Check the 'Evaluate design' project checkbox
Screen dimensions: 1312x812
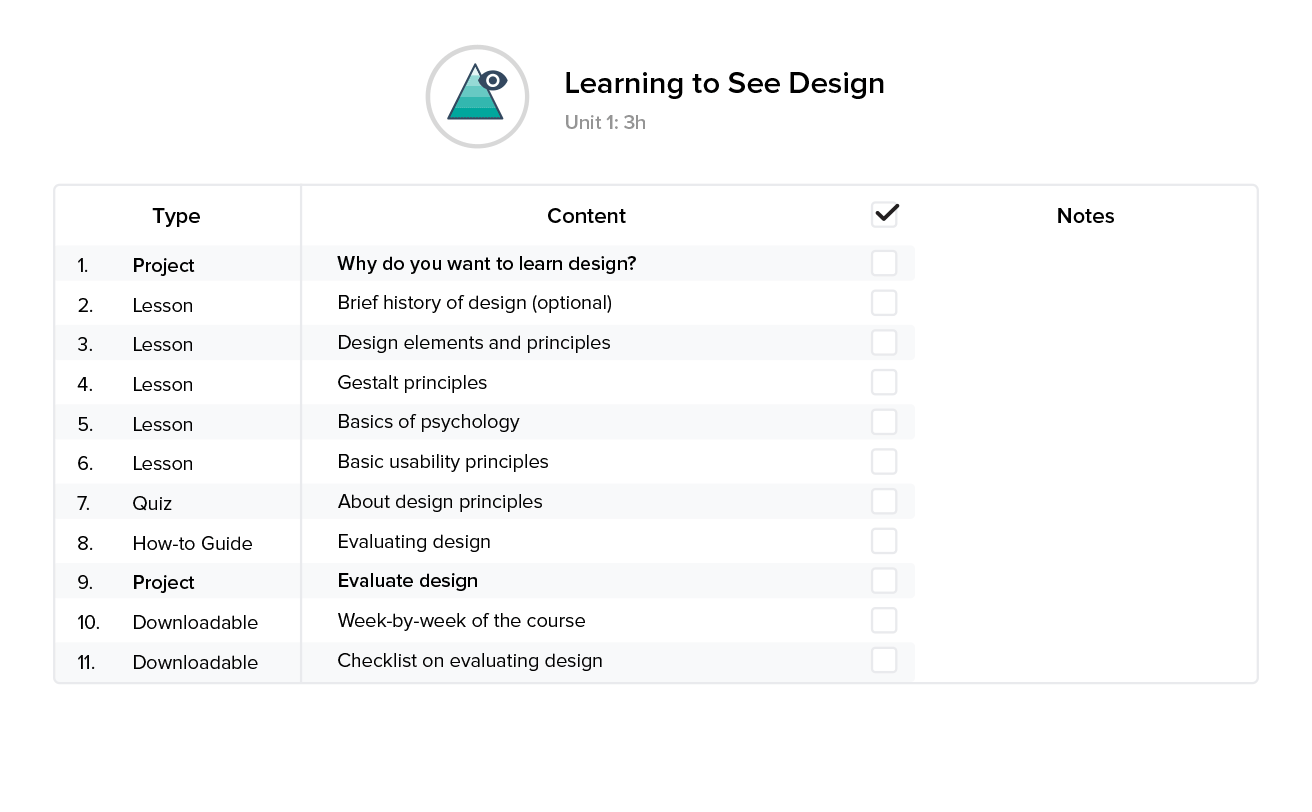coord(884,580)
